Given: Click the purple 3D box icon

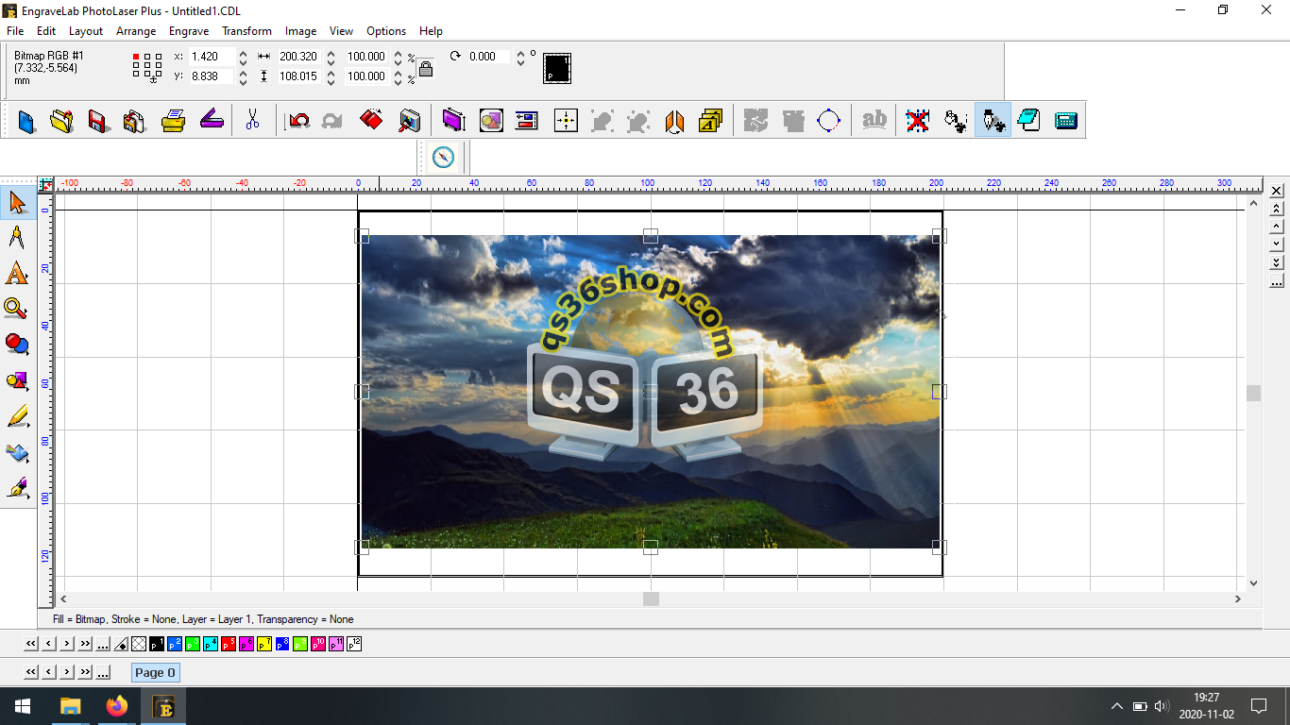Looking at the screenshot, I should pyautogui.click(x=454, y=121).
